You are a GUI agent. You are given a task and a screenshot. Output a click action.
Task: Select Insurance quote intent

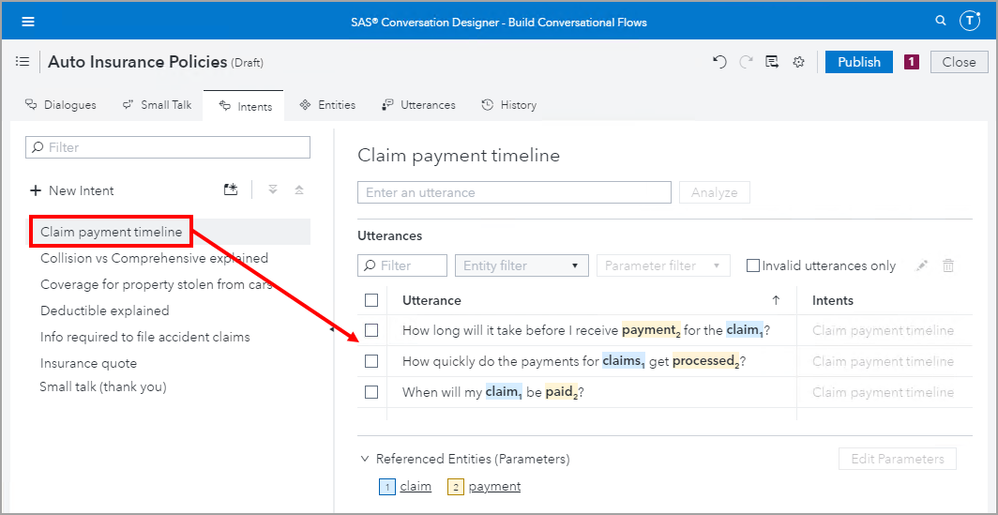click(88, 363)
